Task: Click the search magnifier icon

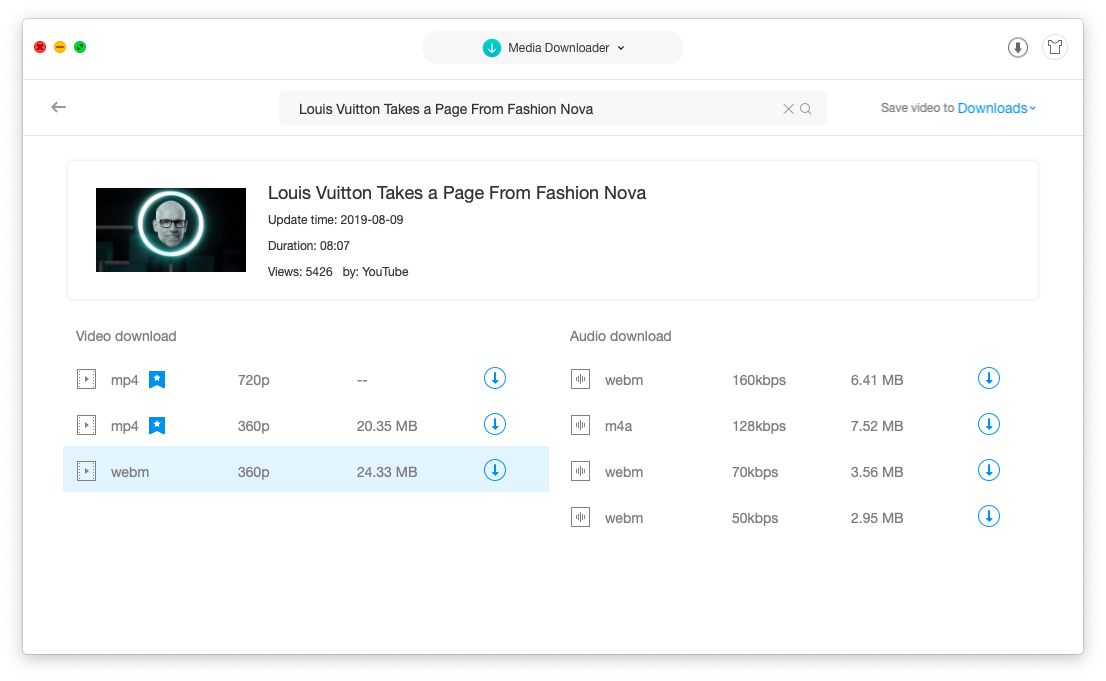Action: [806, 109]
